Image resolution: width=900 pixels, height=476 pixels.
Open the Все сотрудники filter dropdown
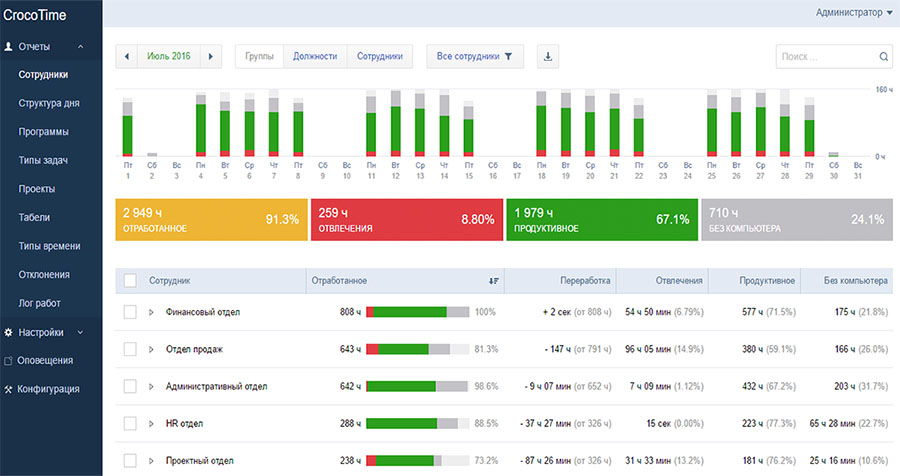pyautogui.click(x=474, y=57)
